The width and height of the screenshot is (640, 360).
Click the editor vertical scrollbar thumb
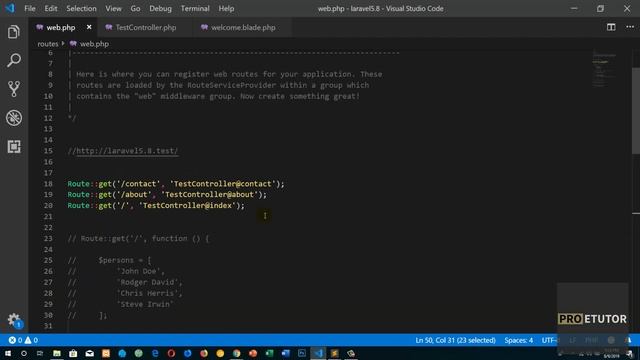click(636, 110)
